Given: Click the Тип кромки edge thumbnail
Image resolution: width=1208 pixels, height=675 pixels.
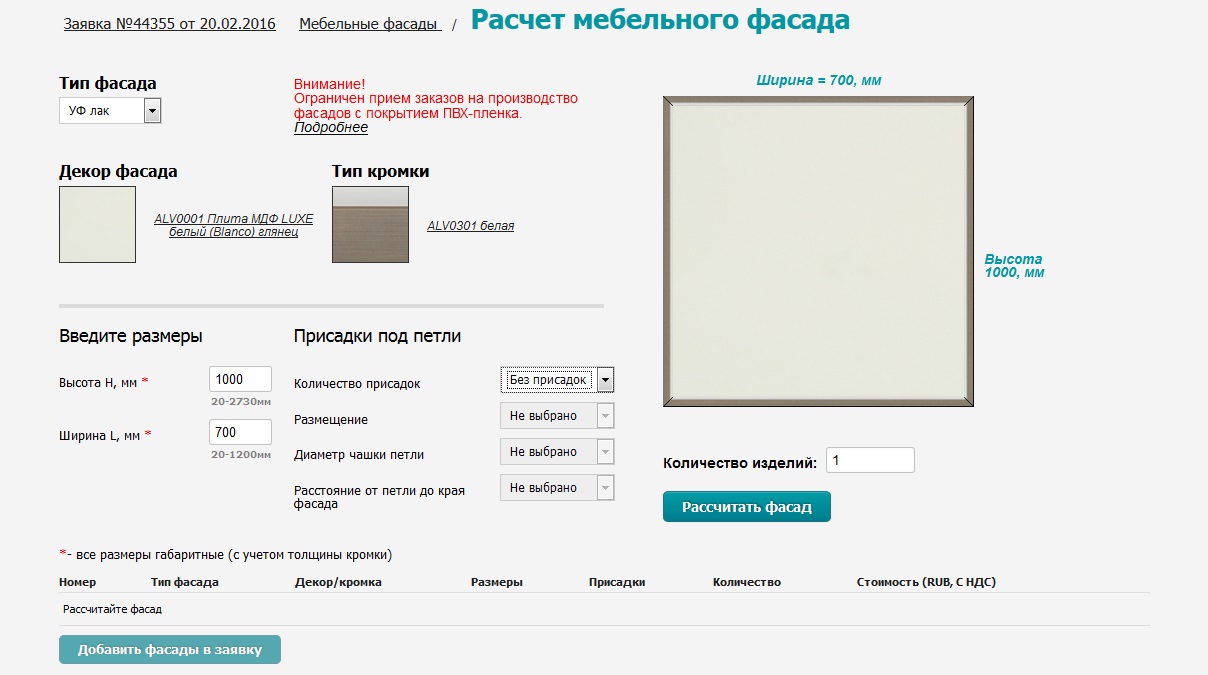Looking at the screenshot, I should click(370, 225).
